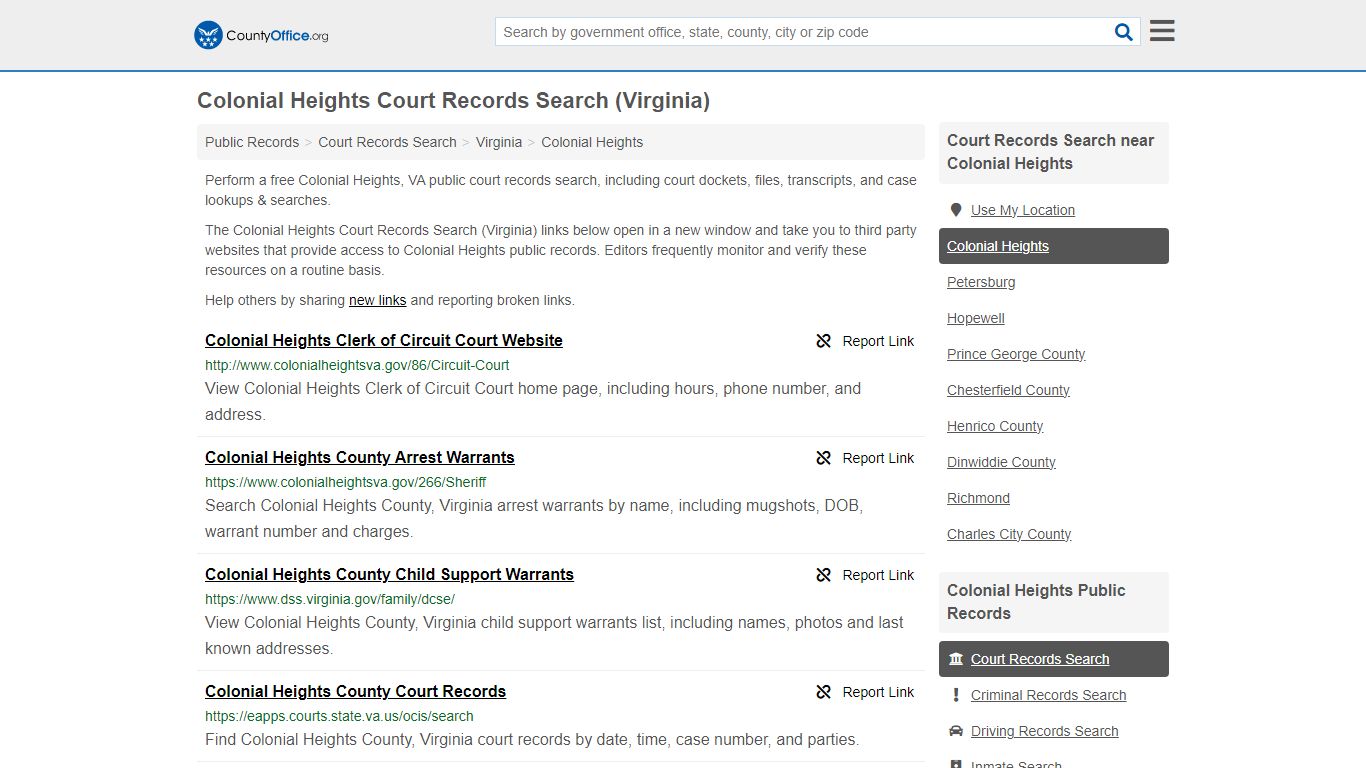This screenshot has width=1366, height=768.
Task: Visit colonialheightsva.gov/86/Circuit-Court URL
Action: coord(357,365)
